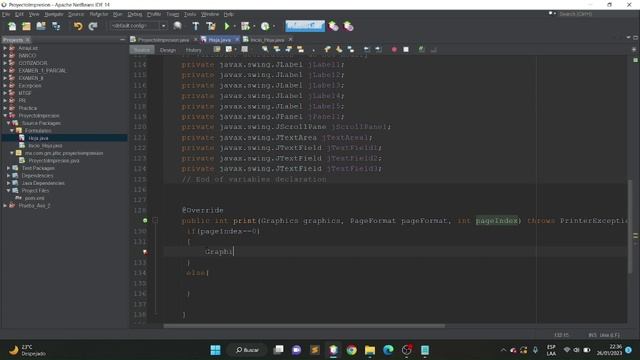This screenshot has width=640, height=360.
Task: Click the Stop Macro Recording icon
Action: (x=406, y=49)
